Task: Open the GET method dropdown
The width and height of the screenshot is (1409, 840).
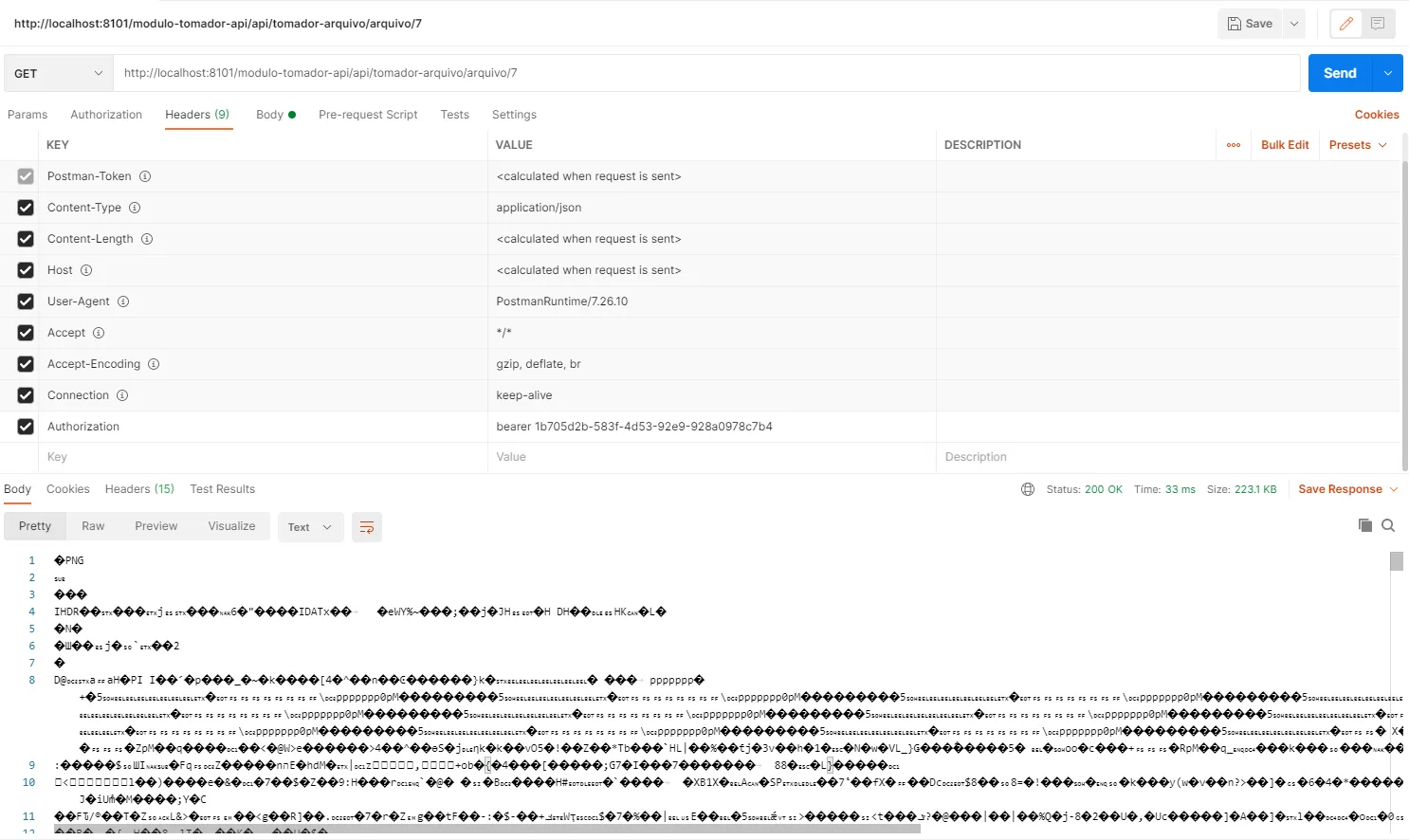Action: [58, 73]
